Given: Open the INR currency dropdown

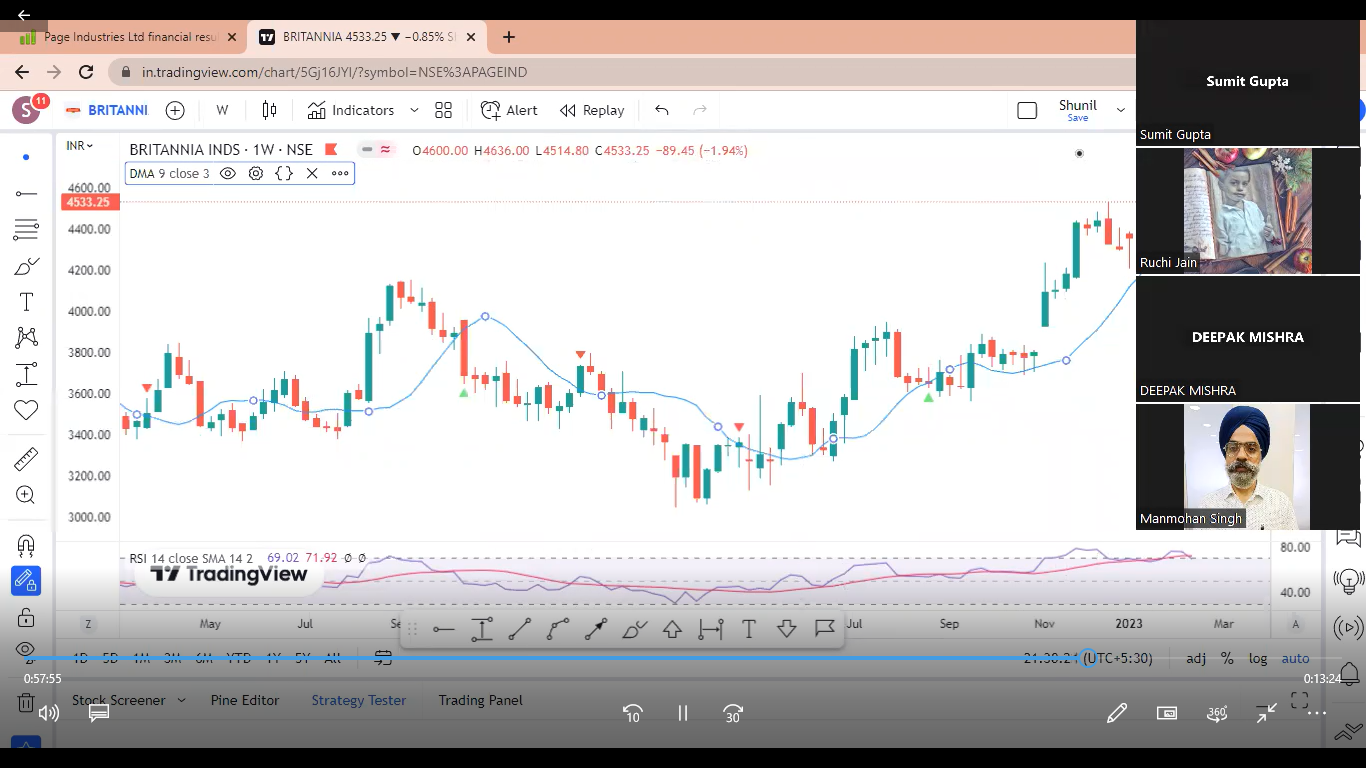Looking at the screenshot, I should 79,146.
